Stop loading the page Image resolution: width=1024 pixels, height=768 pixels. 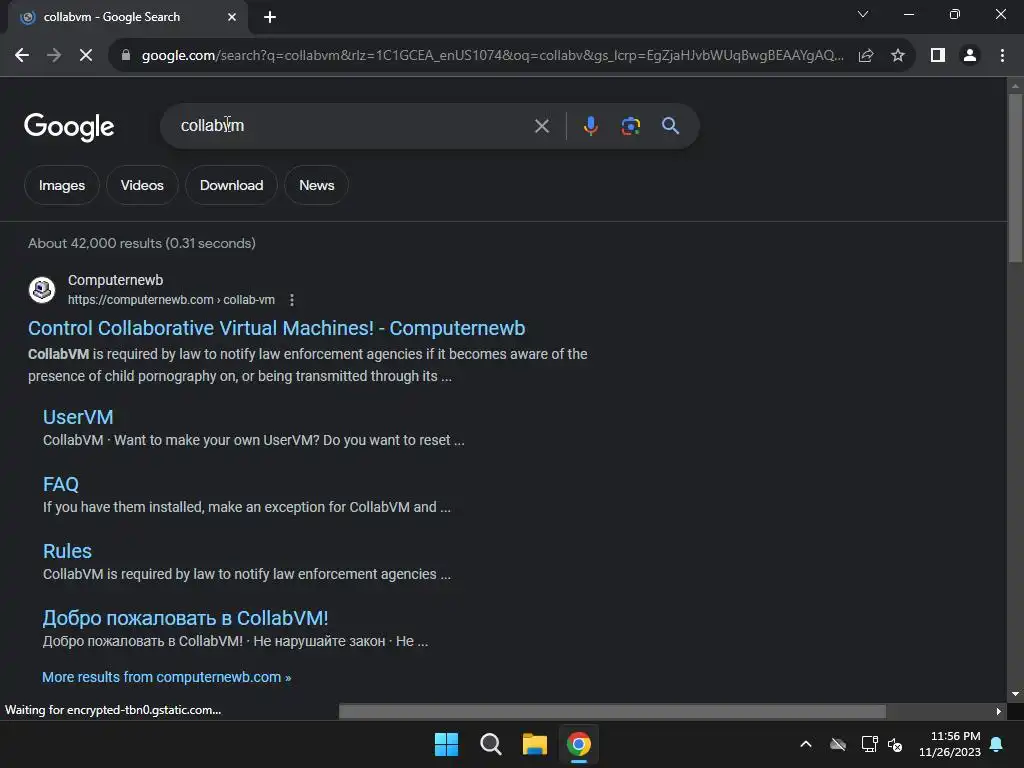[x=86, y=56]
